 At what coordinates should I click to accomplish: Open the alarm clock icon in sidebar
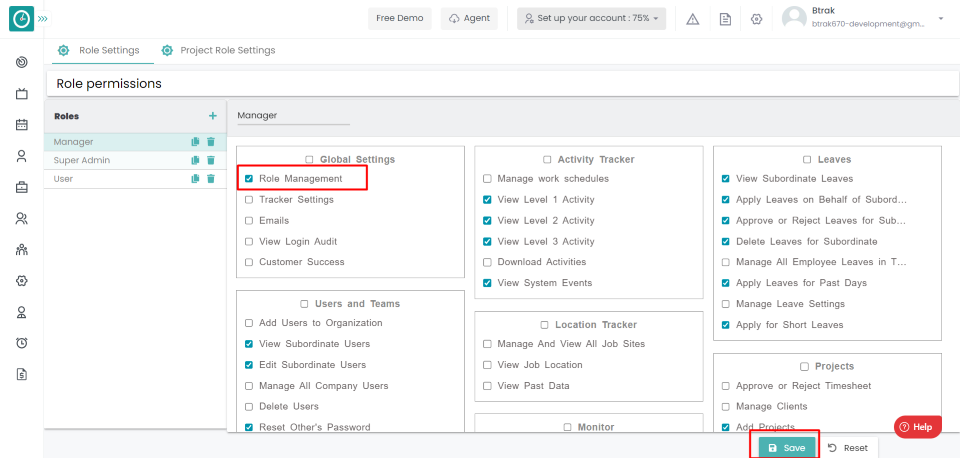pos(21,343)
